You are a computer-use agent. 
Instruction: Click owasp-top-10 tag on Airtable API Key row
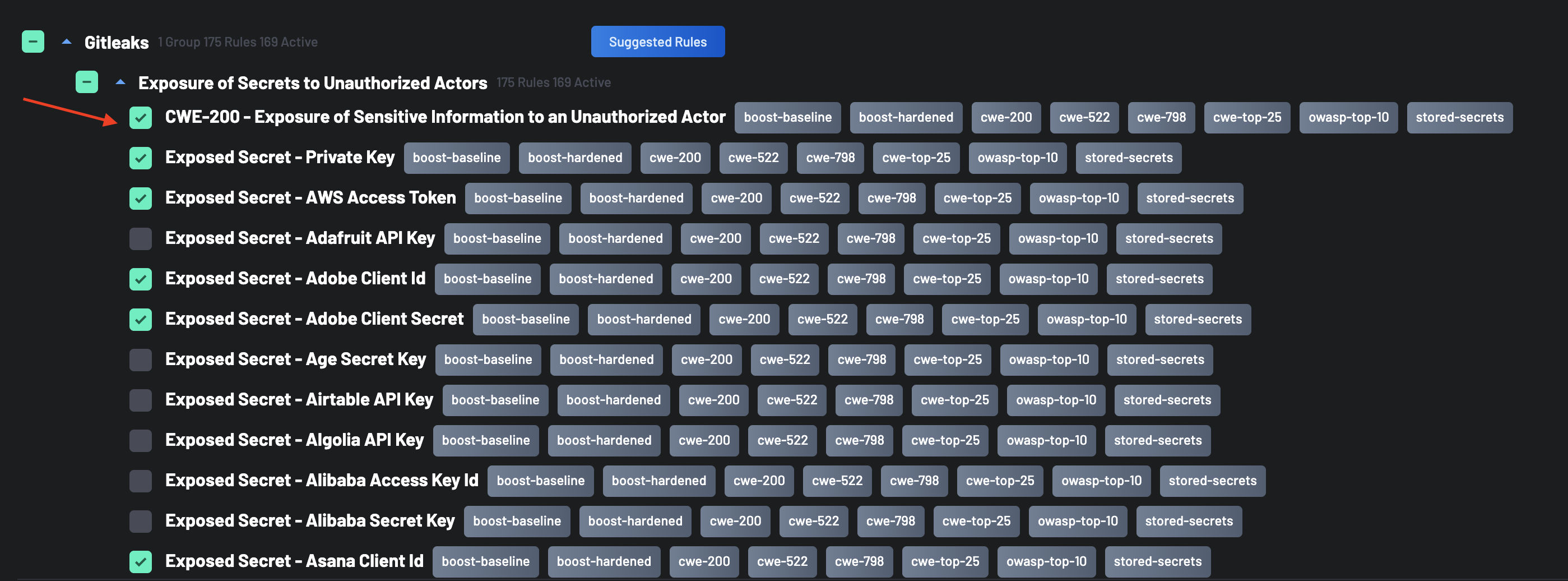pyautogui.click(x=1055, y=400)
